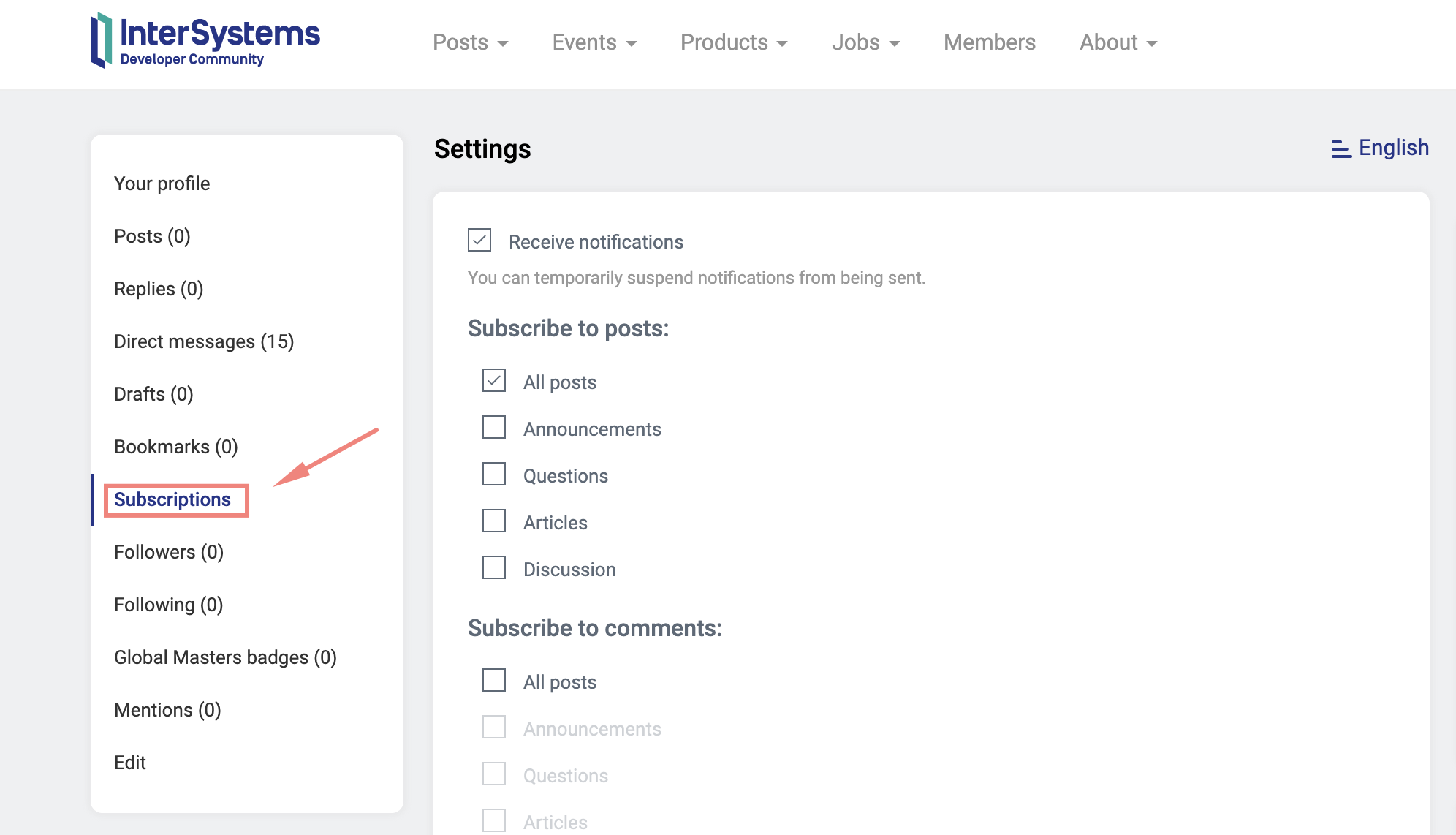Viewport: 1456px width, 835px height.
Task: Check the Questions posts checkbox
Action: click(494, 475)
